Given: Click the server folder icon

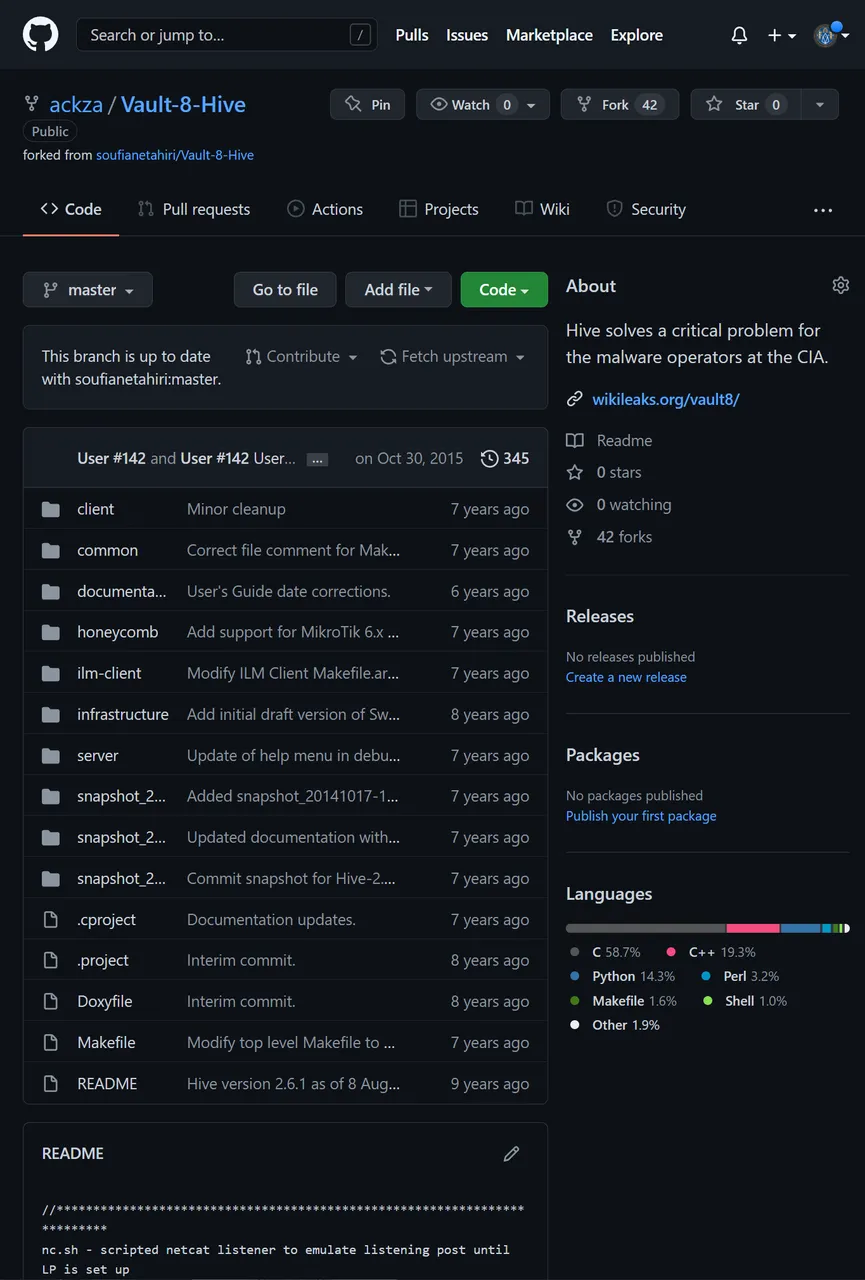Looking at the screenshot, I should 51,755.
